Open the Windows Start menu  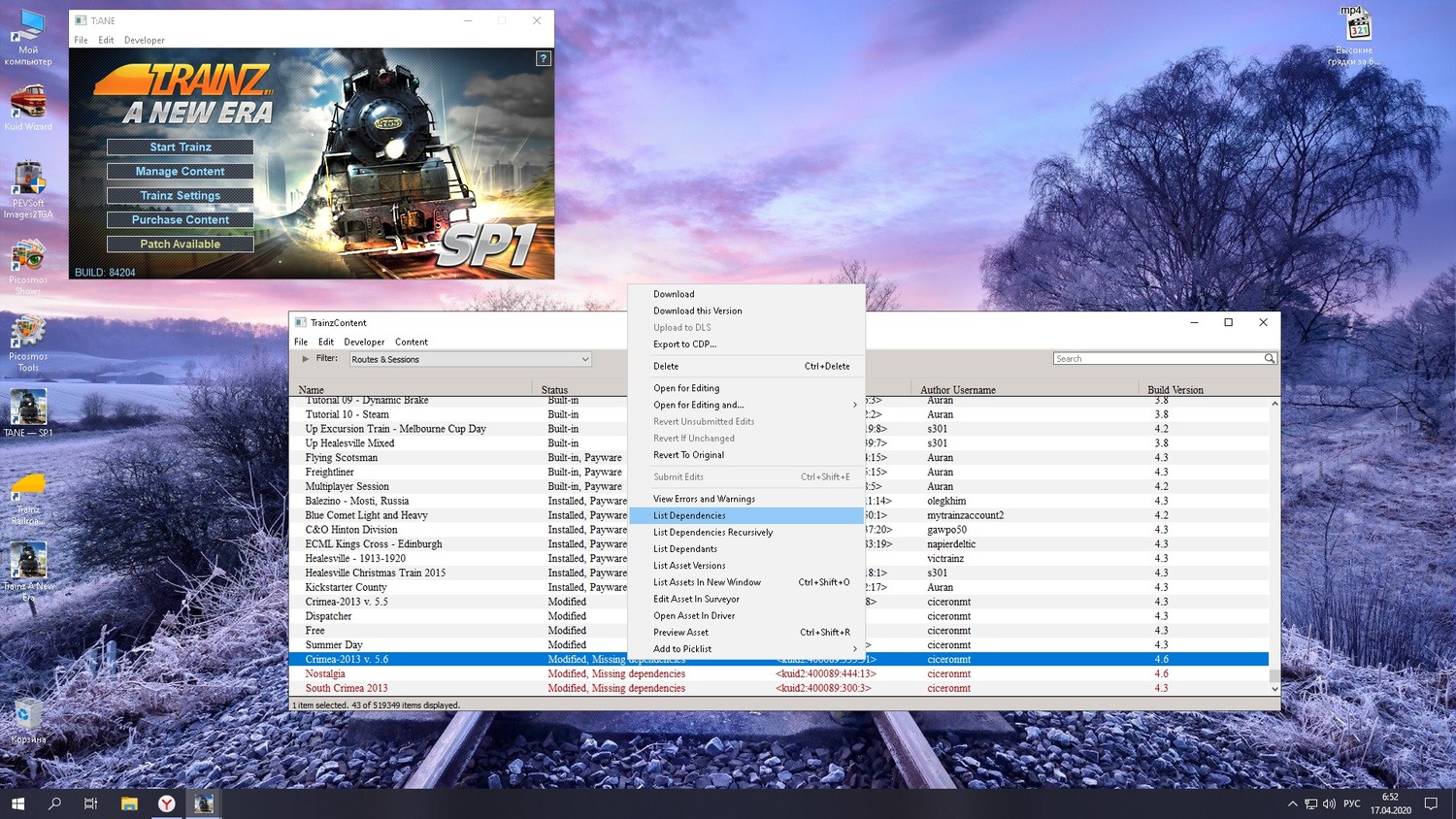coord(17,803)
